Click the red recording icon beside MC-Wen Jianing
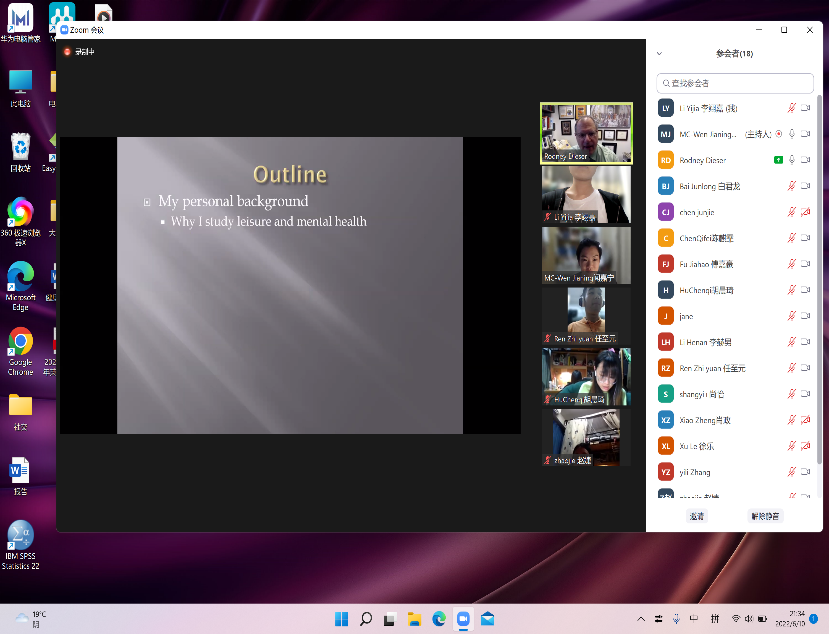 (x=779, y=134)
